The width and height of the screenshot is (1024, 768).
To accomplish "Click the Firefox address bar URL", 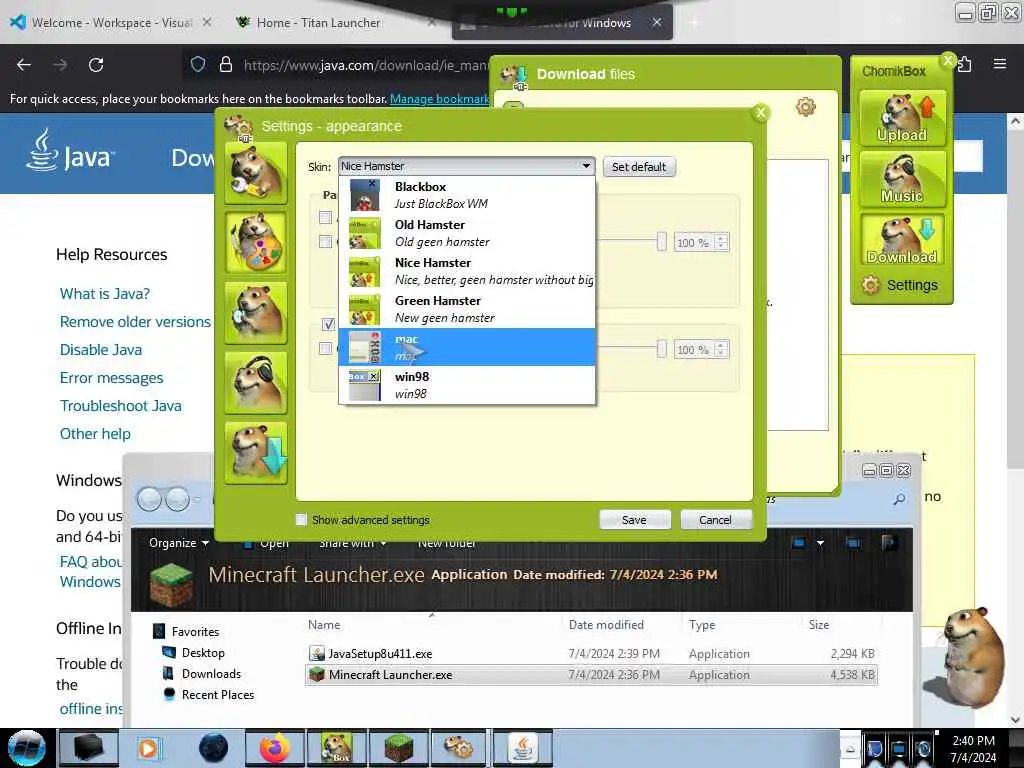I will pyautogui.click(x=365, y=65).
